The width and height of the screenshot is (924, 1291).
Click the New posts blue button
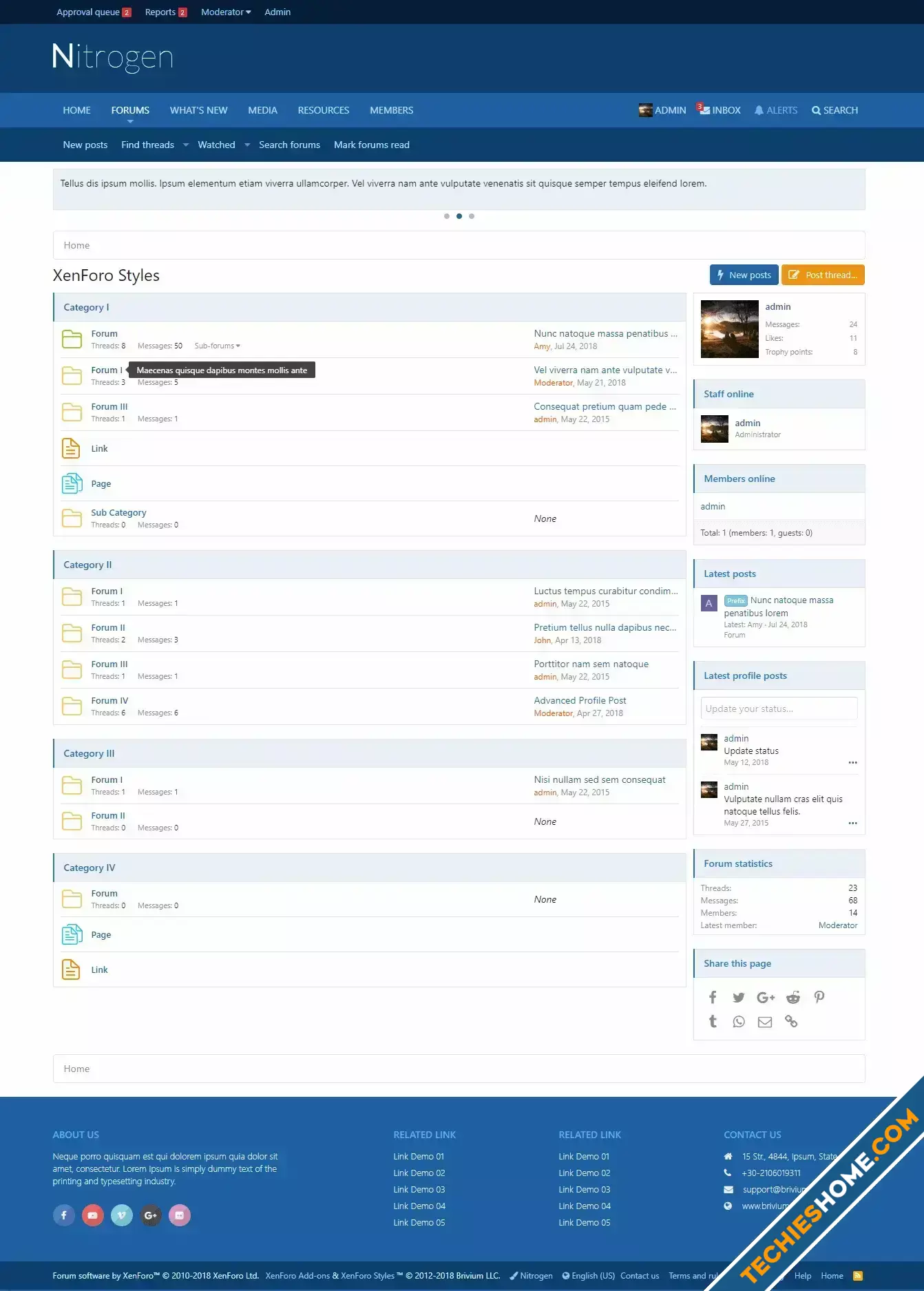744,275
